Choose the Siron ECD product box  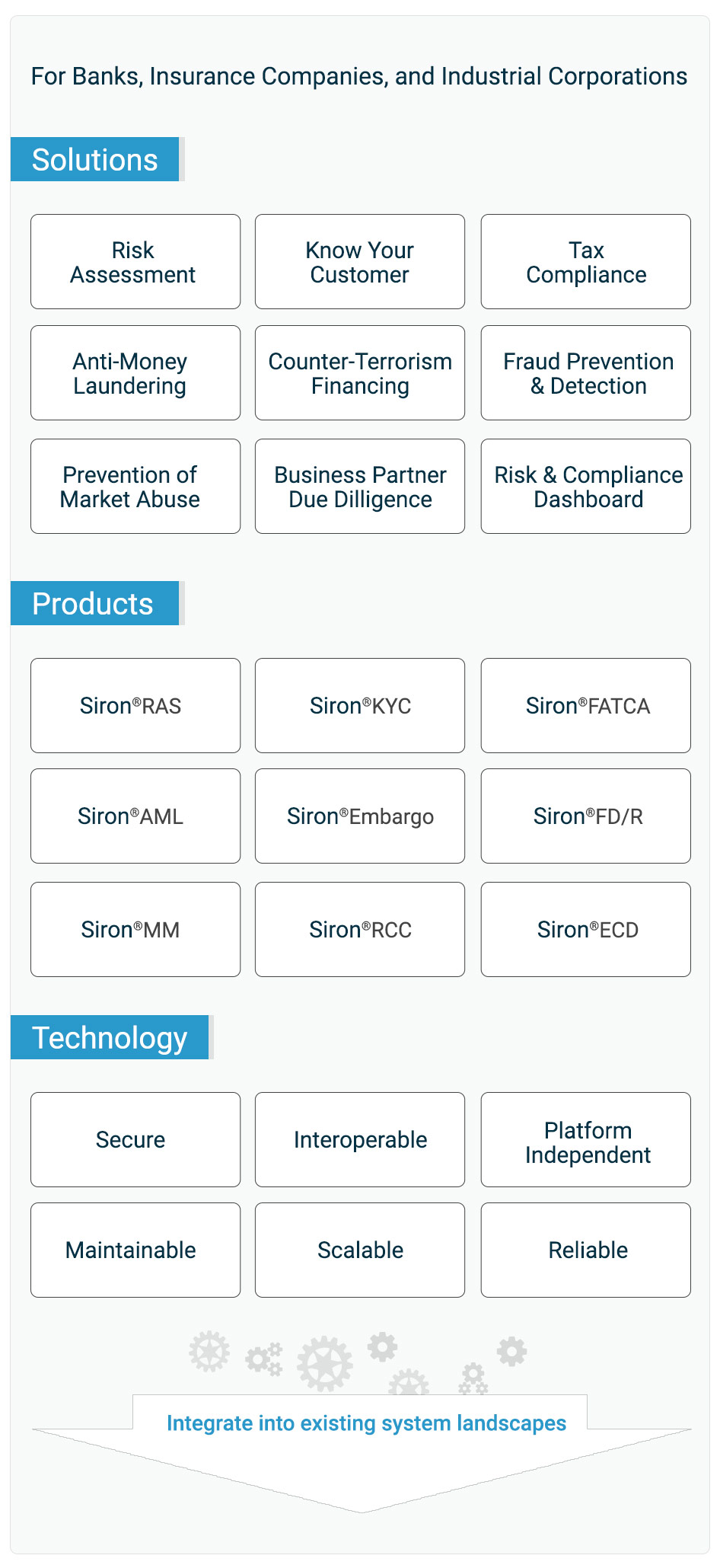[x=586, y=929]
